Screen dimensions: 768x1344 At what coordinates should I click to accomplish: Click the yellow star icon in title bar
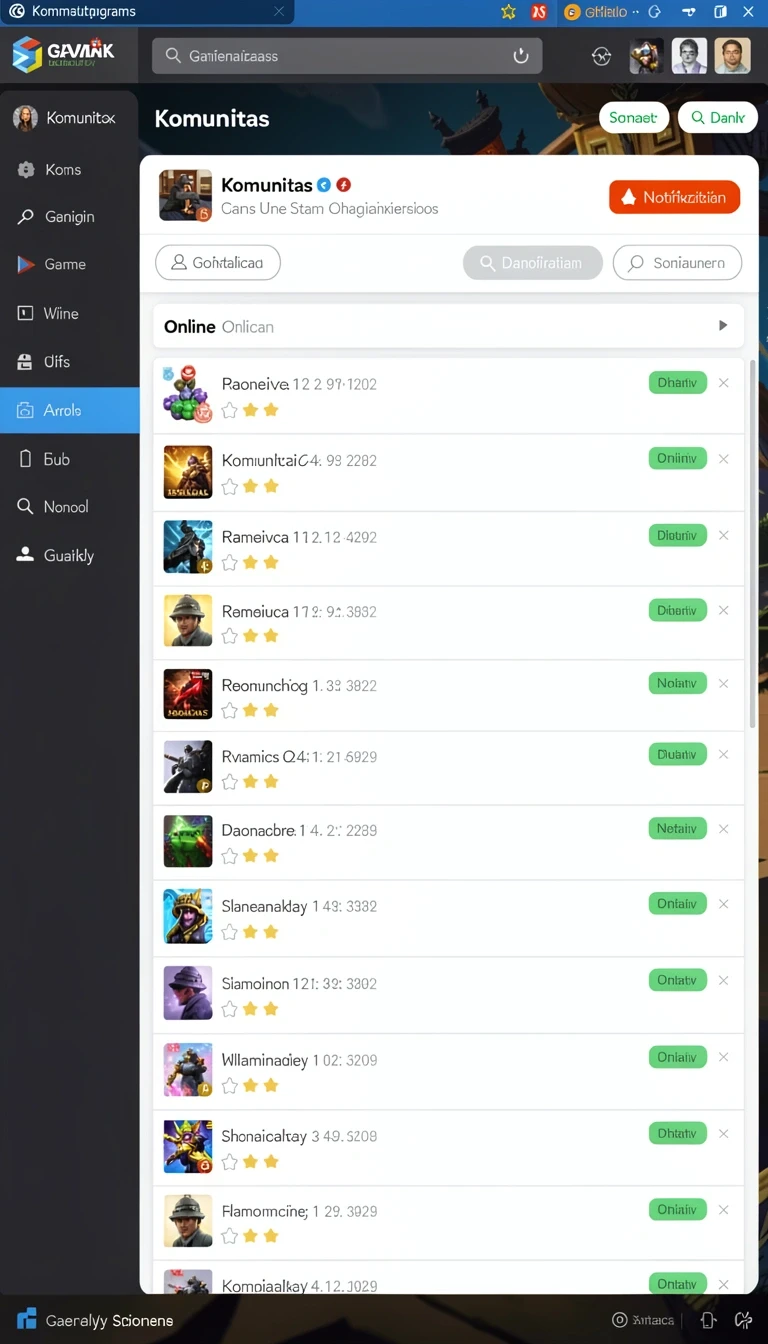[x=509, y=12]
